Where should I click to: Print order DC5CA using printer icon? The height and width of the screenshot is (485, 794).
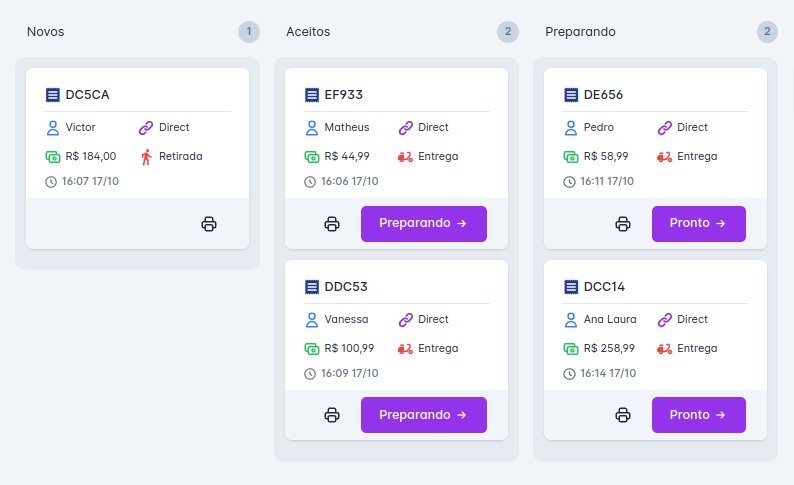209,224
